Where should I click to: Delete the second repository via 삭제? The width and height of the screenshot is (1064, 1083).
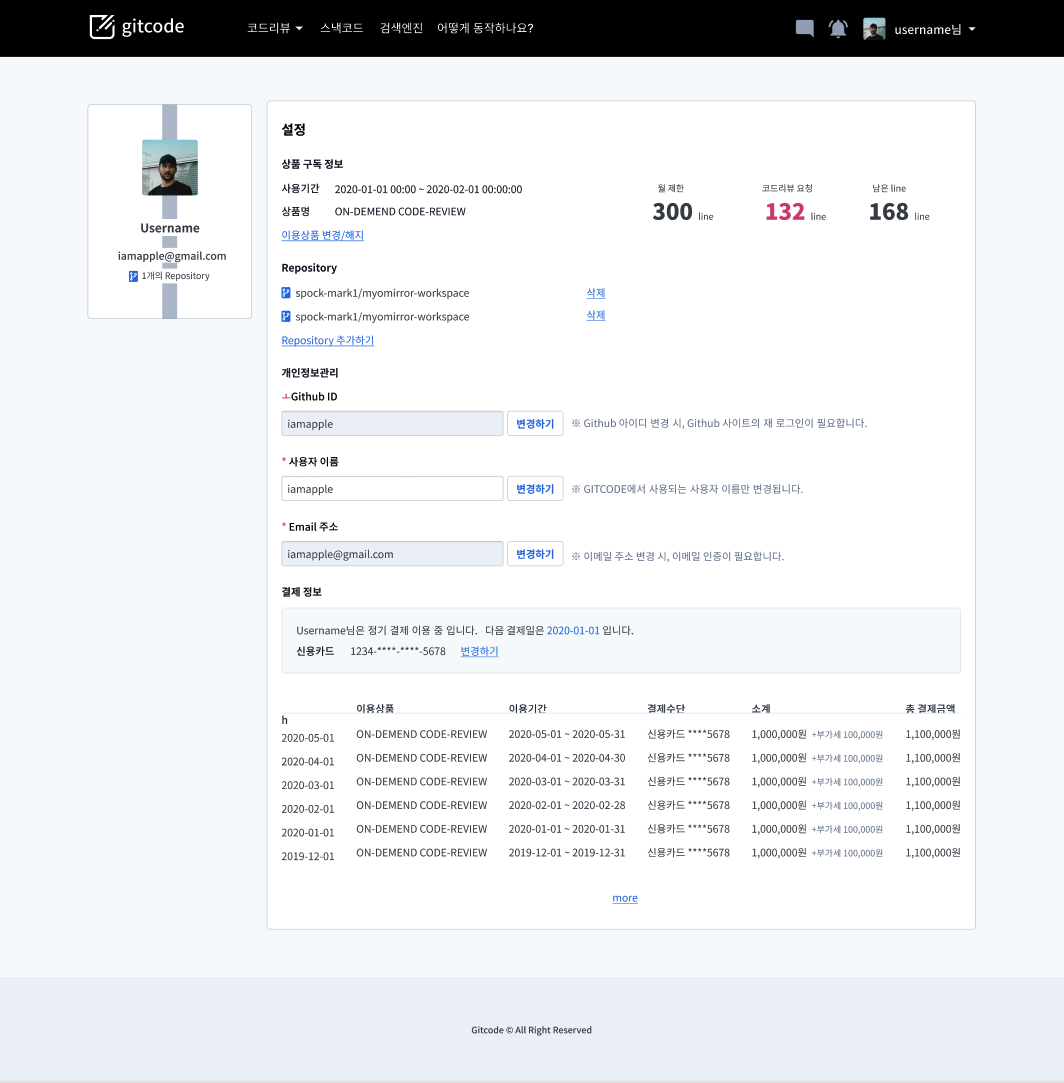pos(596,315)
